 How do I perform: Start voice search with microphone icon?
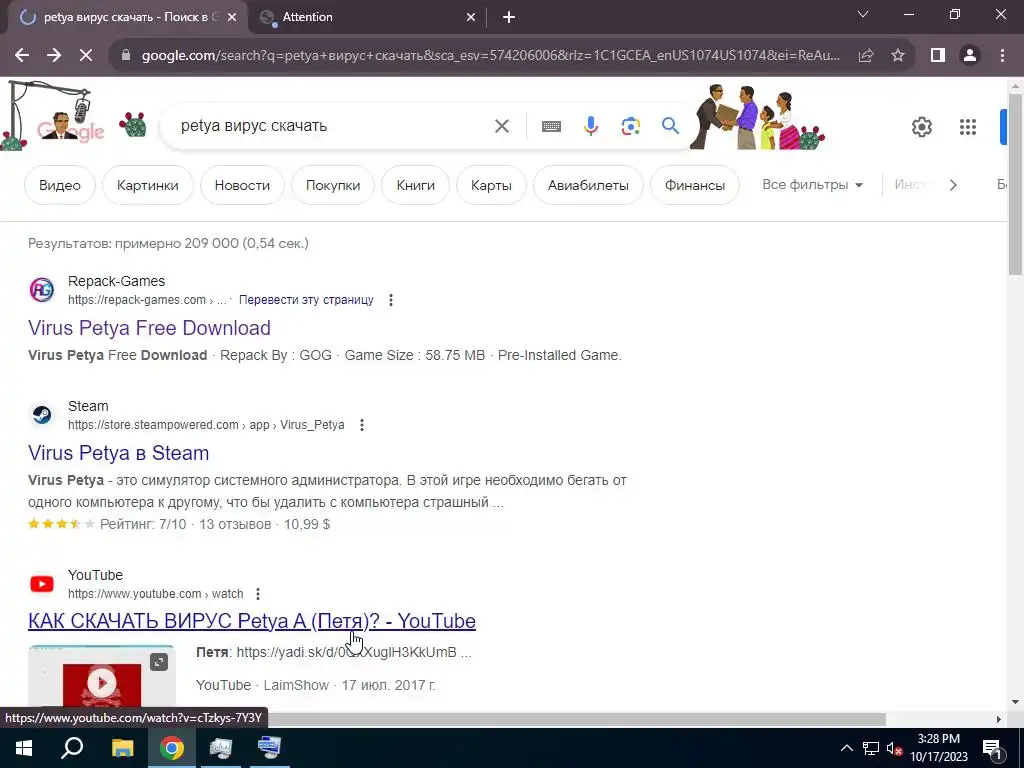(590, 126)
